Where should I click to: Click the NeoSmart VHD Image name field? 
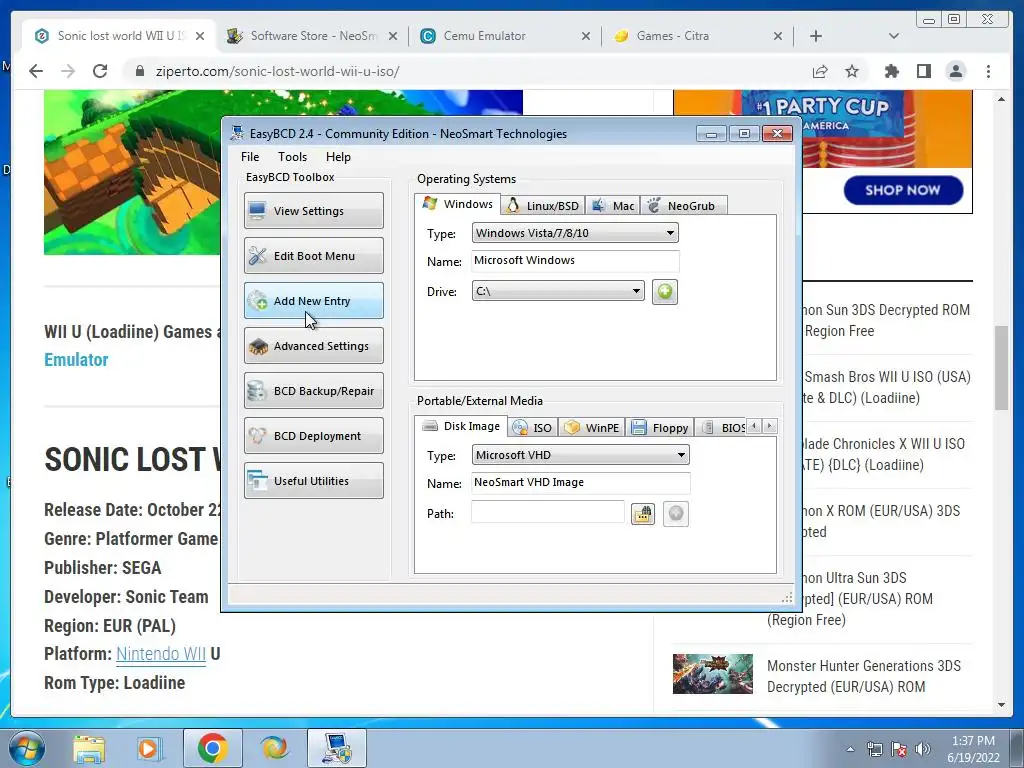580,483
